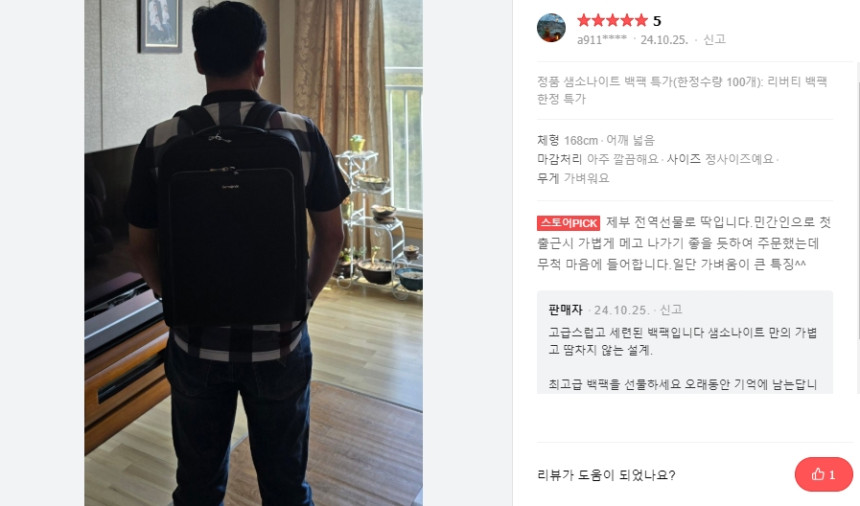Click the 체형 168cm body info
860x506 pixels.
click(567, 140)
